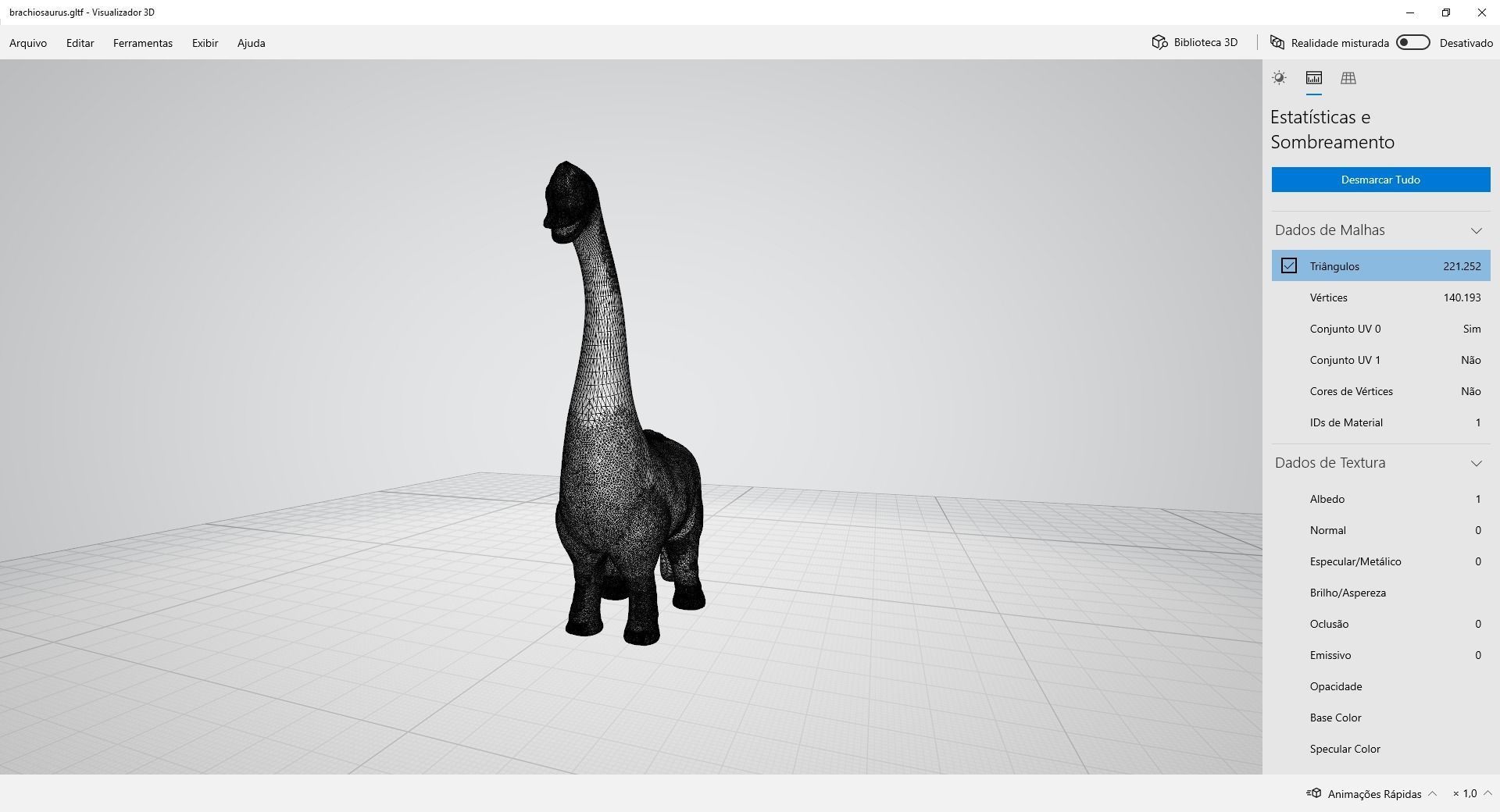Select the Statistics & Shading tab icon

1314,78
